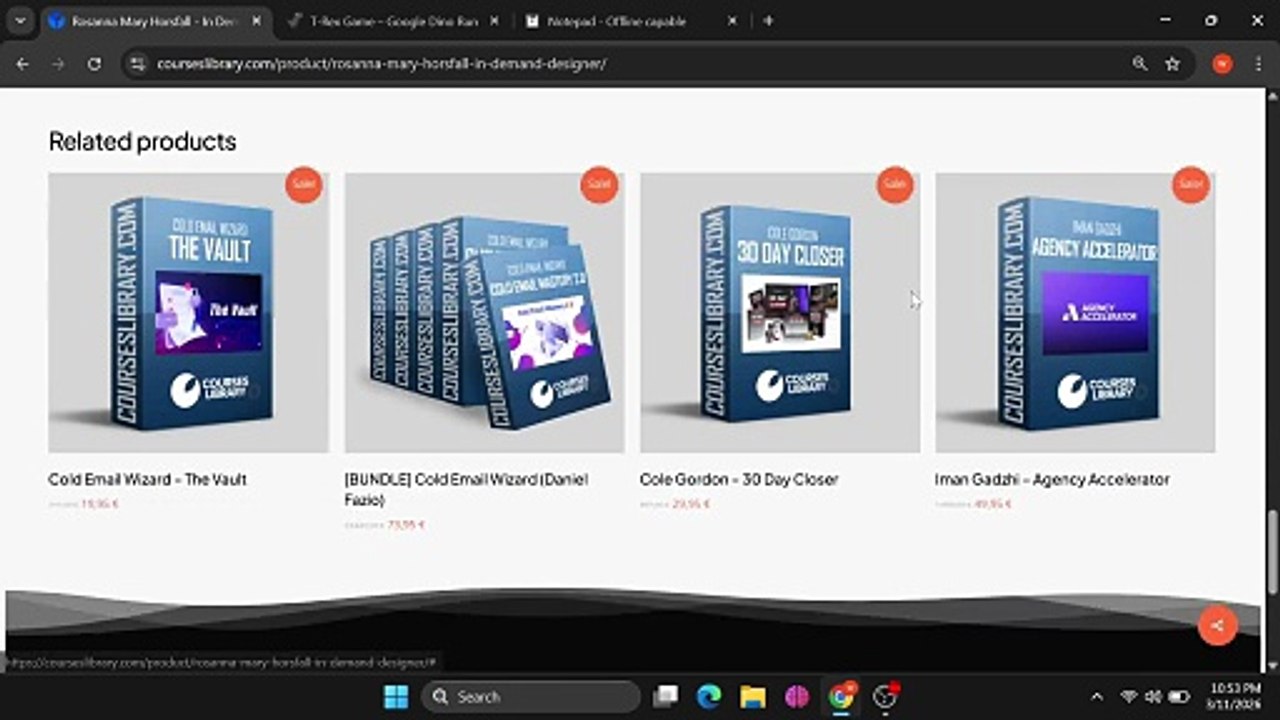Close the Notepad tab
Viewport: 1280px width, 720px height.
tap(733, 20)
